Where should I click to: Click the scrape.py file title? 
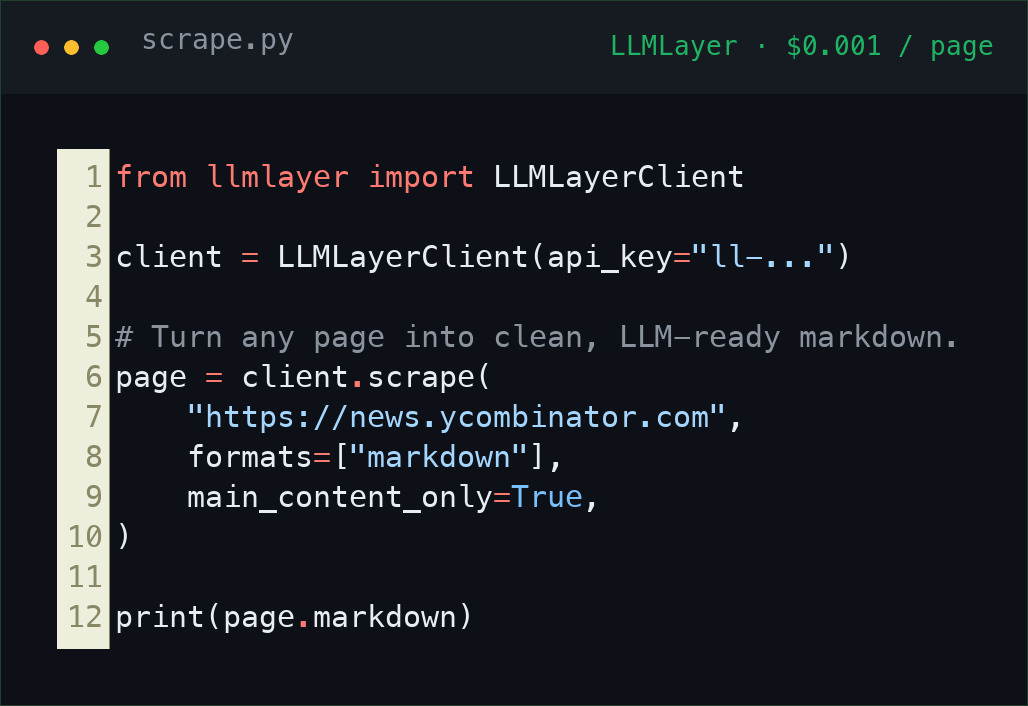pos(217,41)
